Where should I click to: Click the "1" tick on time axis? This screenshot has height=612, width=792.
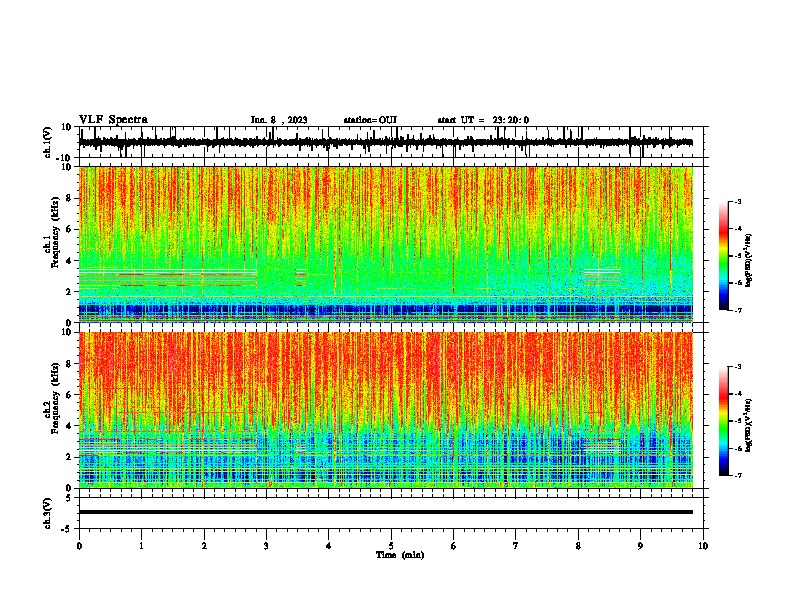pos(141,546)
